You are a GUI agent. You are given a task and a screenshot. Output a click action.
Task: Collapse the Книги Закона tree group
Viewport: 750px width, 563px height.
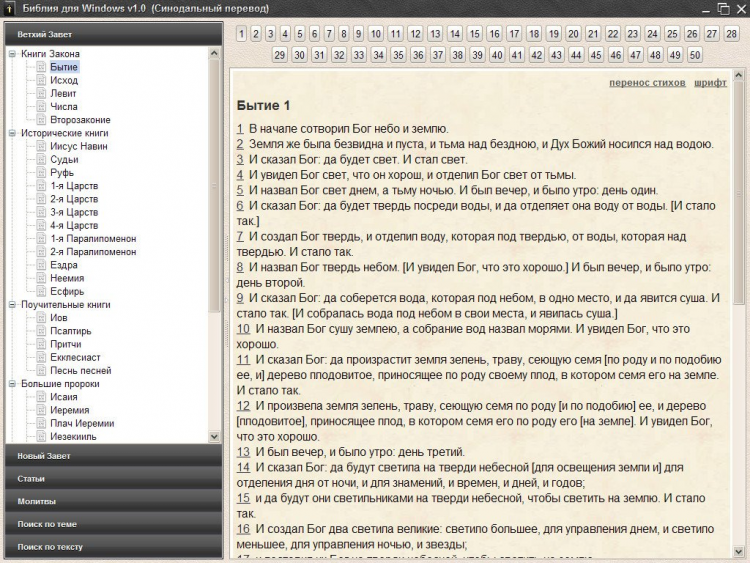click(x=12, y=54)
